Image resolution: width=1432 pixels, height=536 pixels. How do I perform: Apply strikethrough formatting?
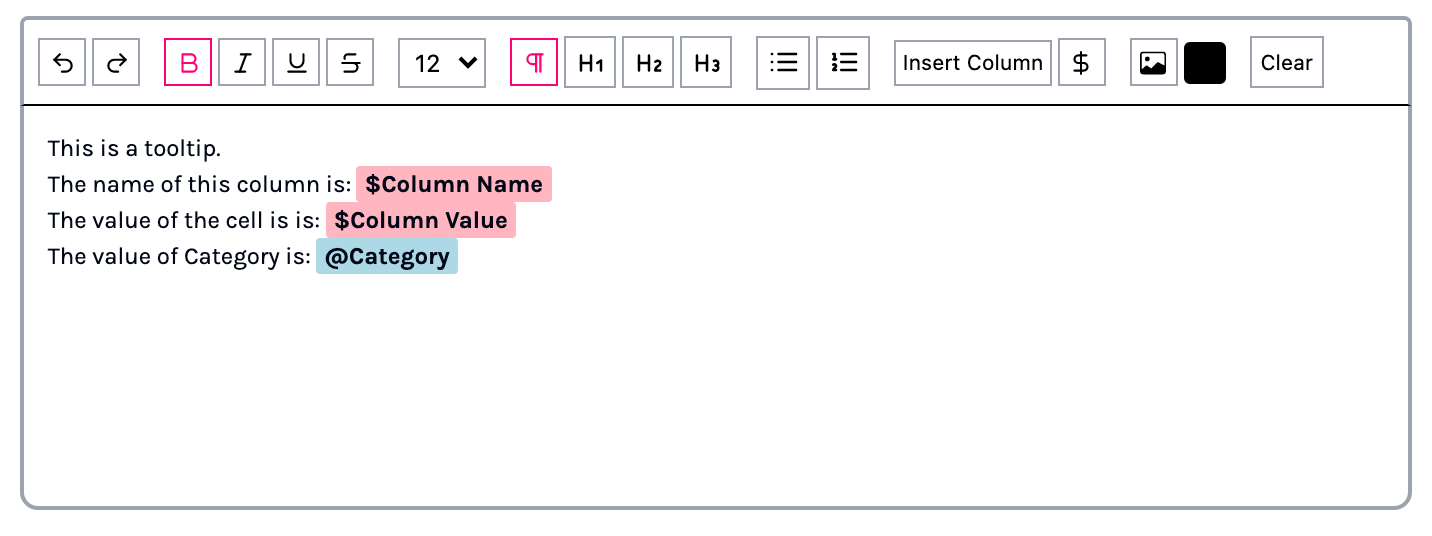[x=350, y=63]
